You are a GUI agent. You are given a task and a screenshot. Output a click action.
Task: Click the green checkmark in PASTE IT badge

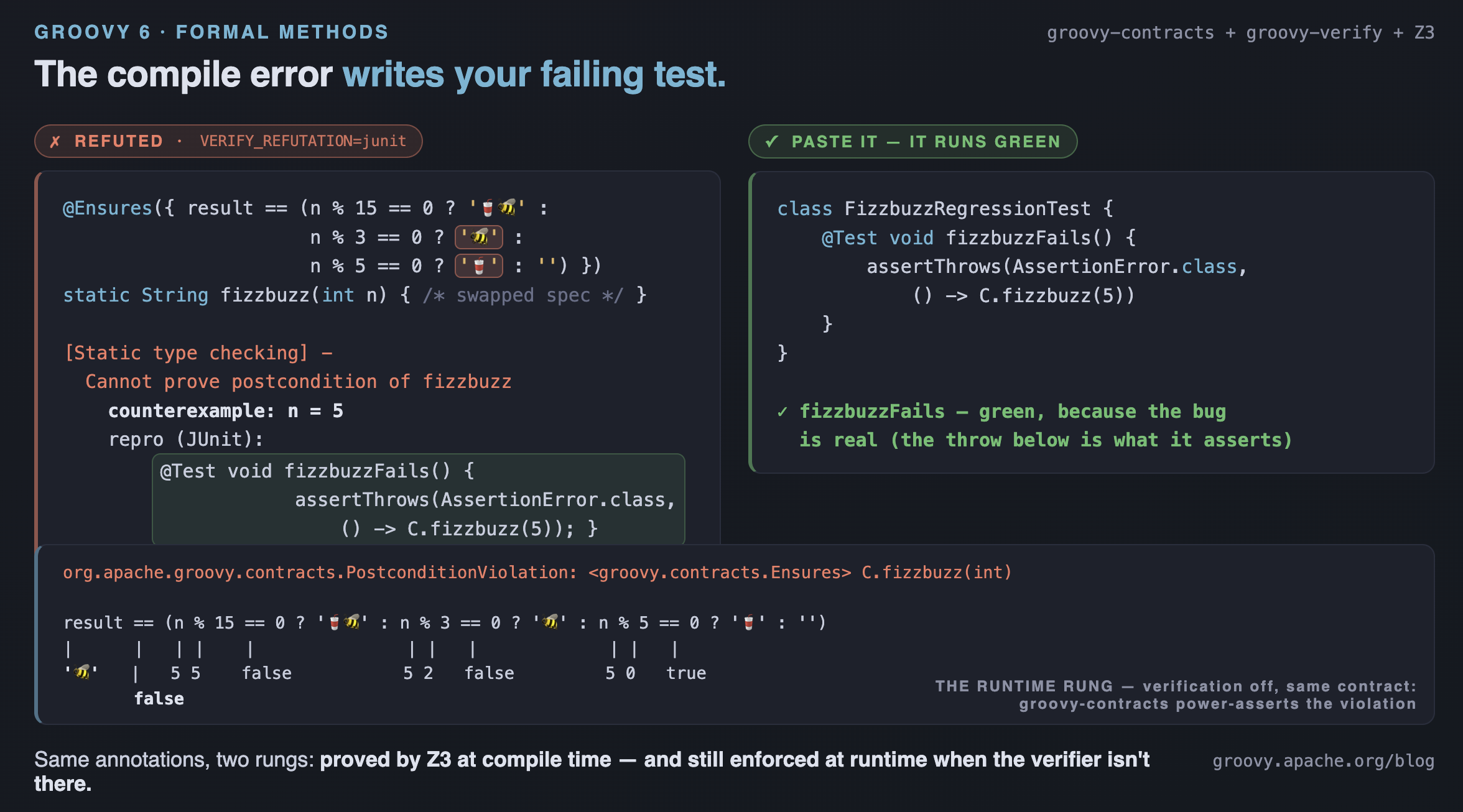[x=771, y=142]
